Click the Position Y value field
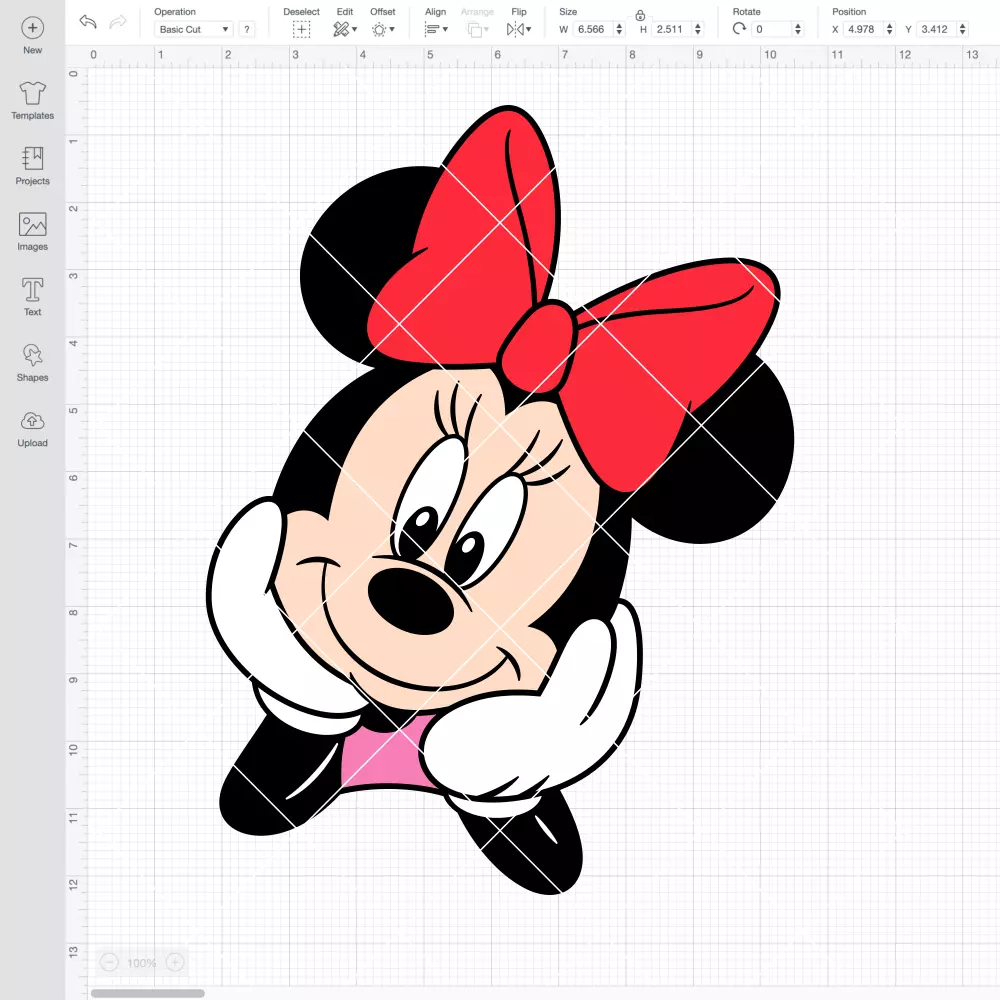This screenshot has width=1000, height=1000. tap(936, 29)
